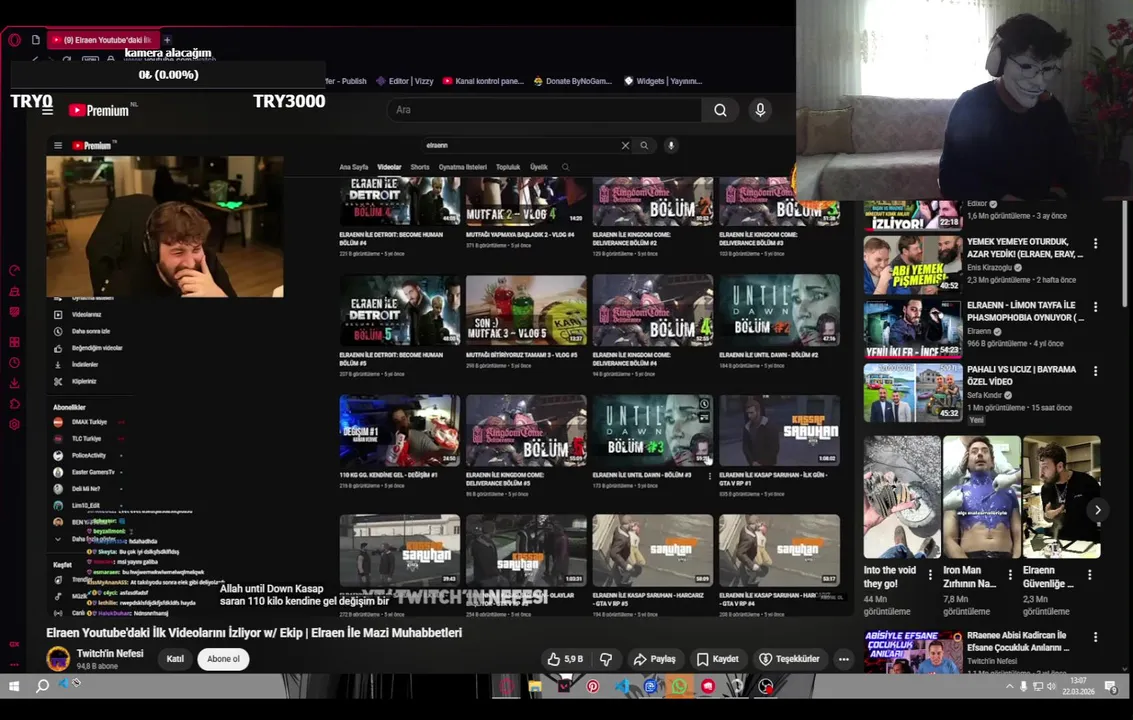This screenshot has width=1133, height=720.
Task: Open Donate ByNoGame bookmark
Action: [572, 81]
